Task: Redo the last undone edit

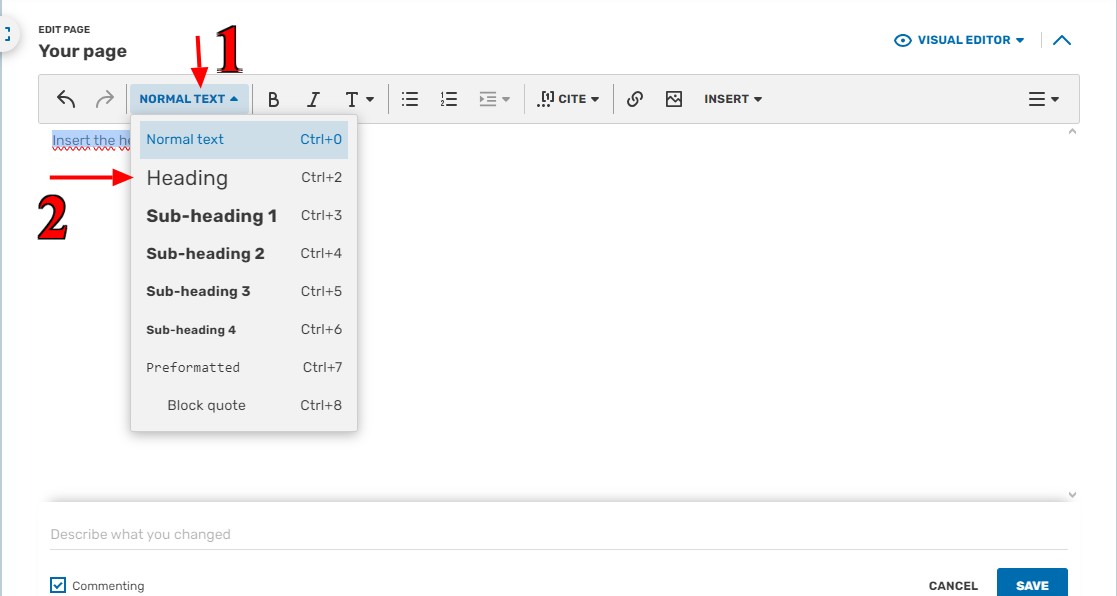Action: pos(104,99)
